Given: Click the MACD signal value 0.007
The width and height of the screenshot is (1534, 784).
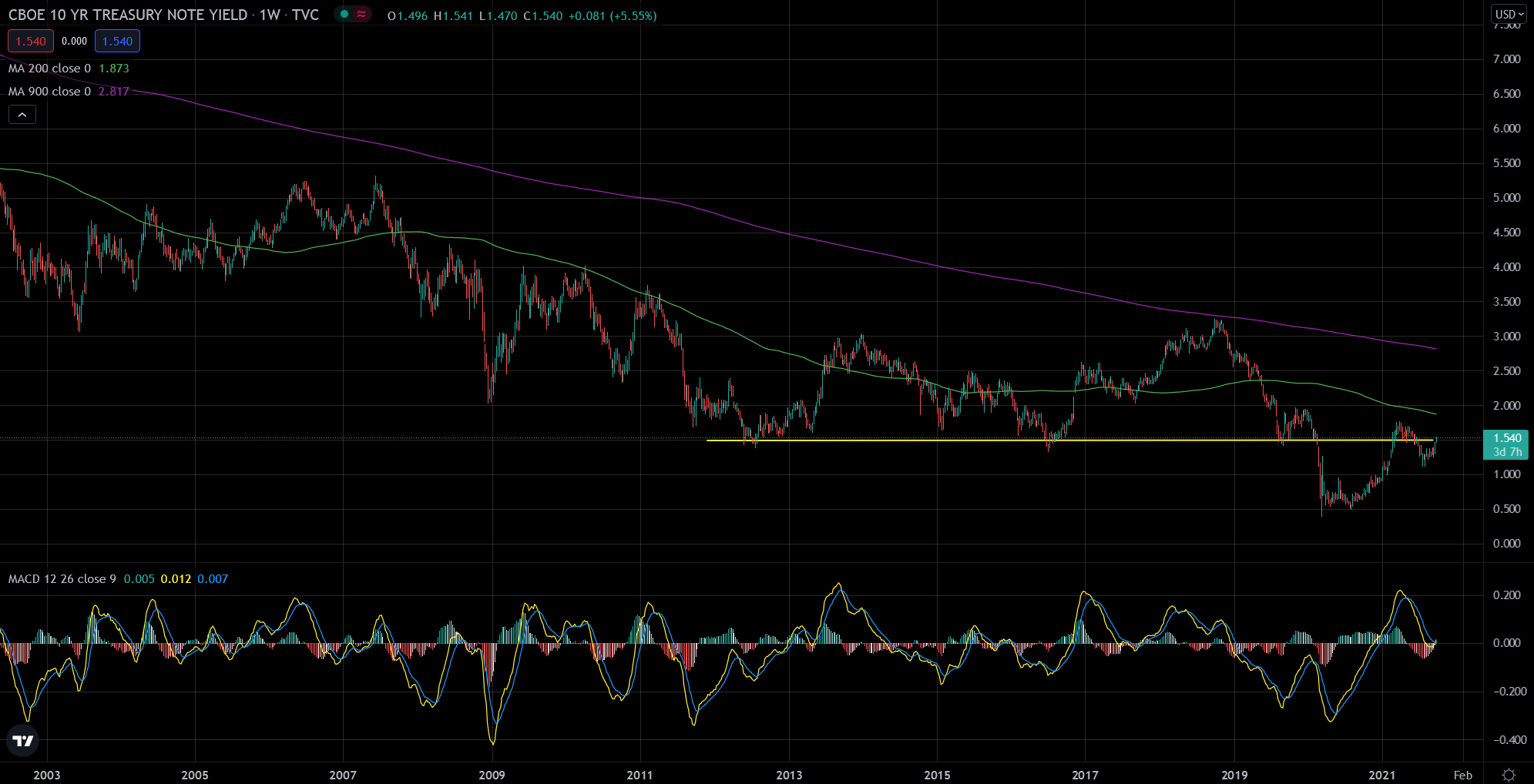Looking at the screenshot, I should pos(213,579).
